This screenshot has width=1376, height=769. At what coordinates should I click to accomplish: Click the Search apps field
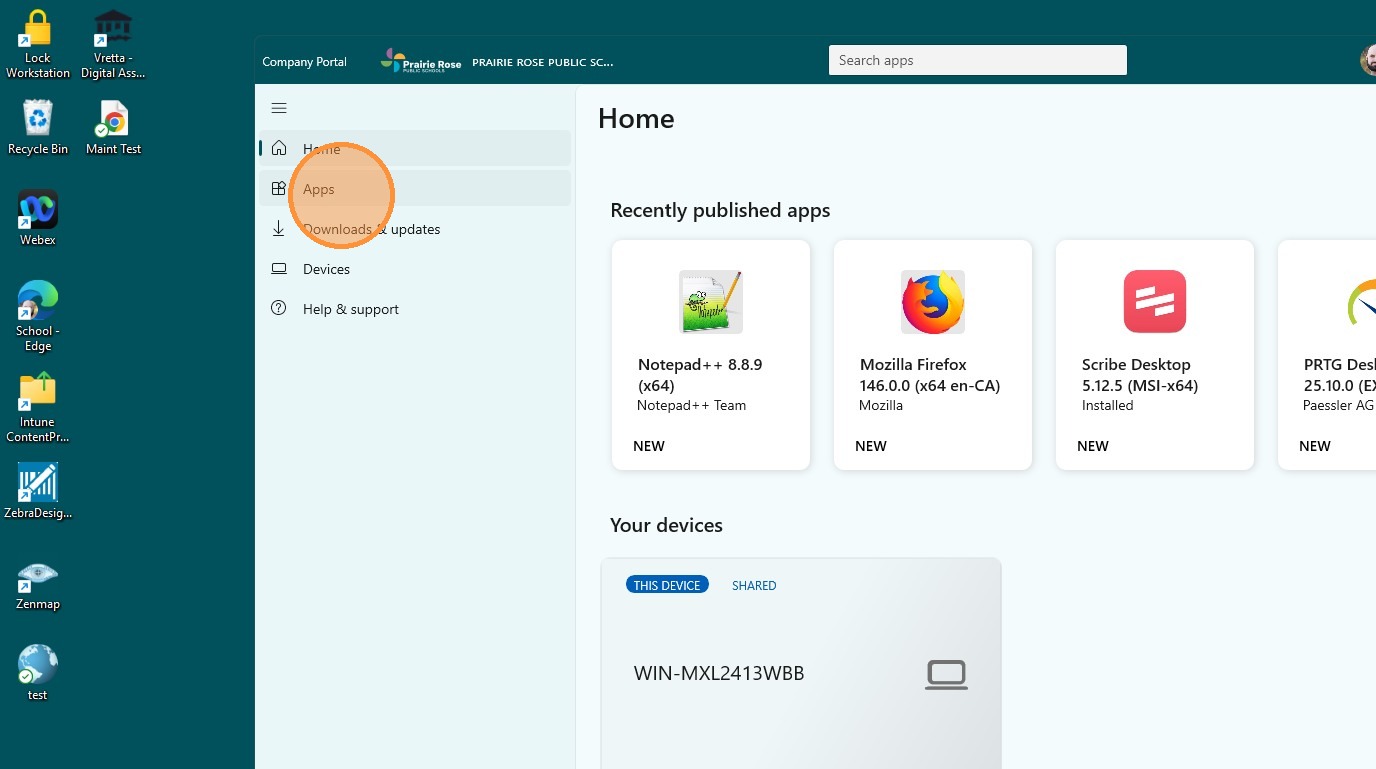[x=977, y=60]
